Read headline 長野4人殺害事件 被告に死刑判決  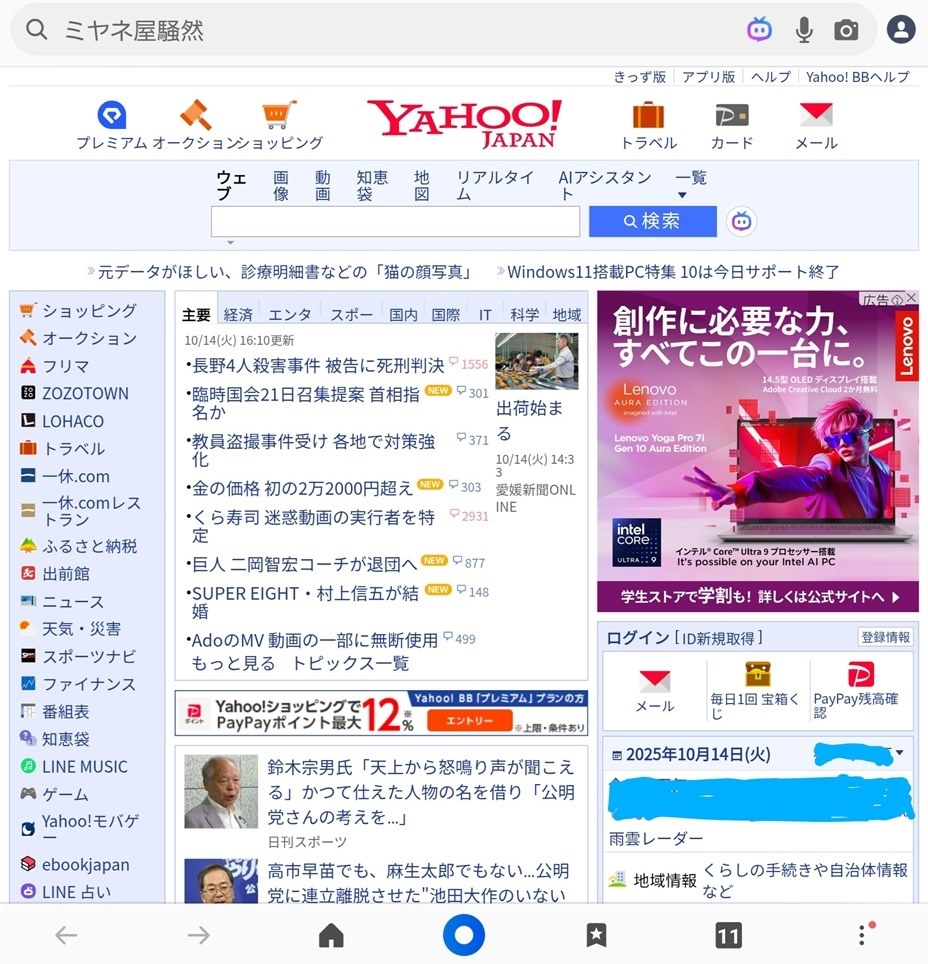318,366
